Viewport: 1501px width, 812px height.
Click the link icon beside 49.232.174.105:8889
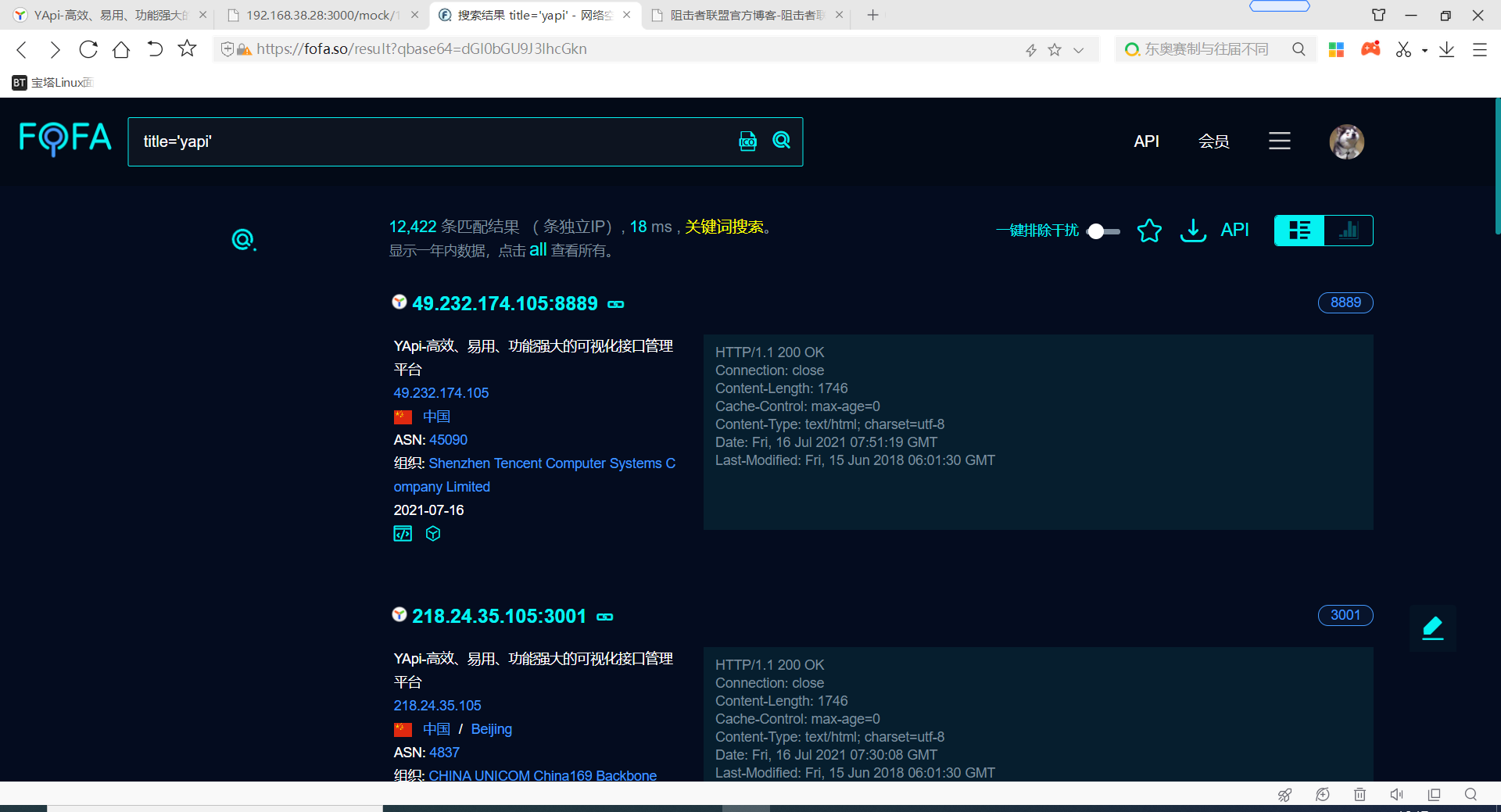(x=616, y=304)
